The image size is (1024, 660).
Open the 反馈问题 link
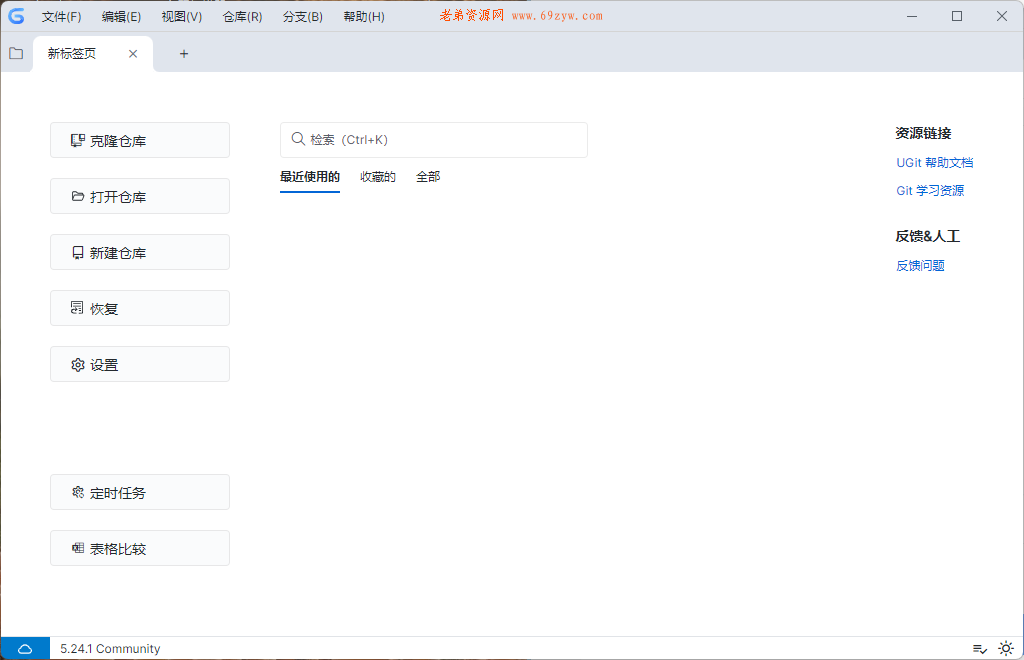coord(920,266)
